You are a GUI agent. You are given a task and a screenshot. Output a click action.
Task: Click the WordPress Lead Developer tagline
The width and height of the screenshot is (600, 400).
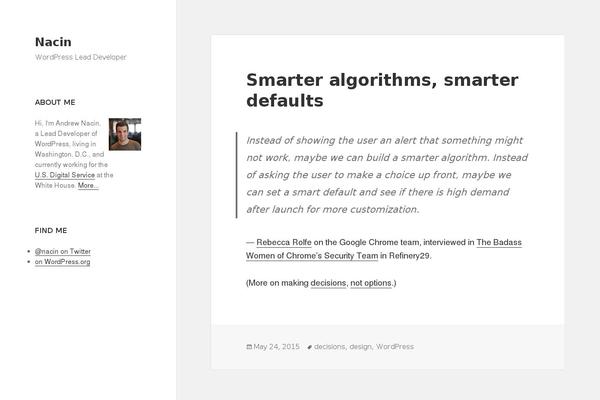pyautogui.click(x=80, y=57)
